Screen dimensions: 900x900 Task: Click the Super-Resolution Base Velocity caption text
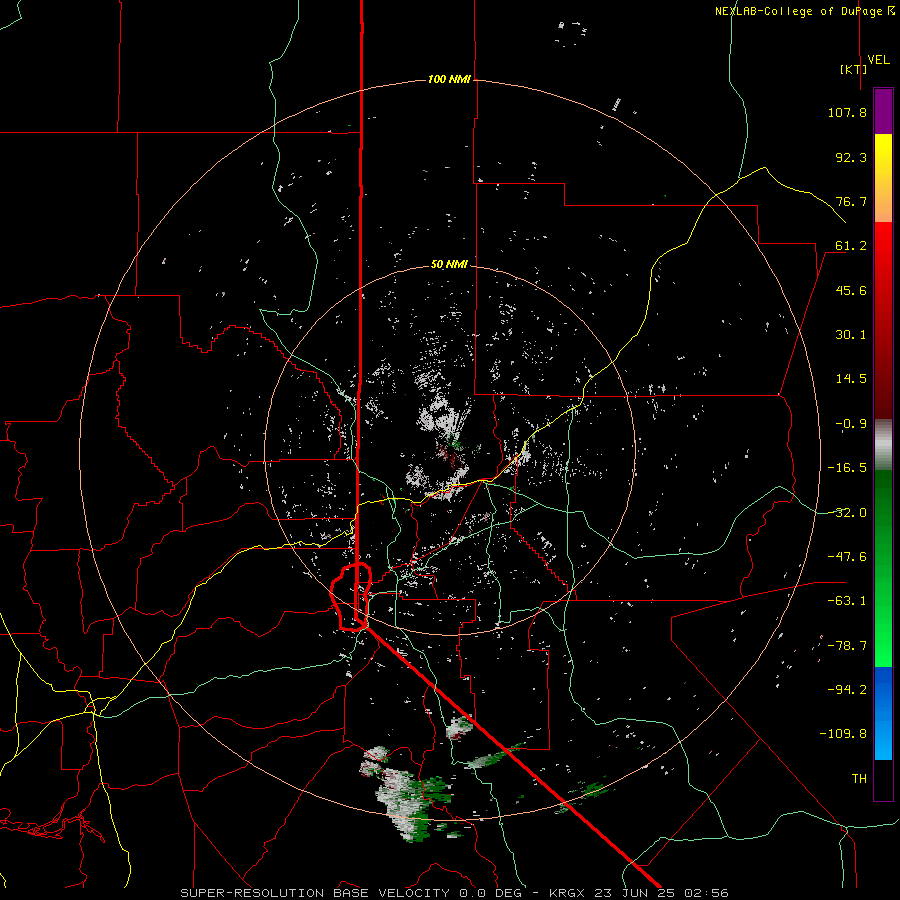tap(454, 893)
